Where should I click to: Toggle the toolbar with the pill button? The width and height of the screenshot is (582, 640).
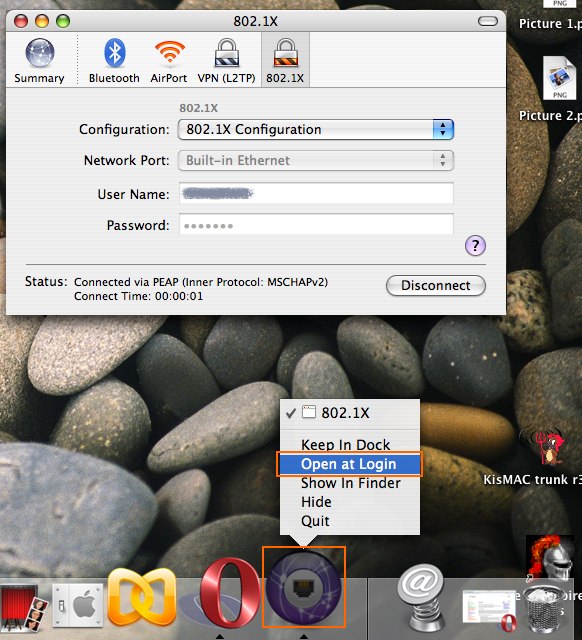point(488,21)
